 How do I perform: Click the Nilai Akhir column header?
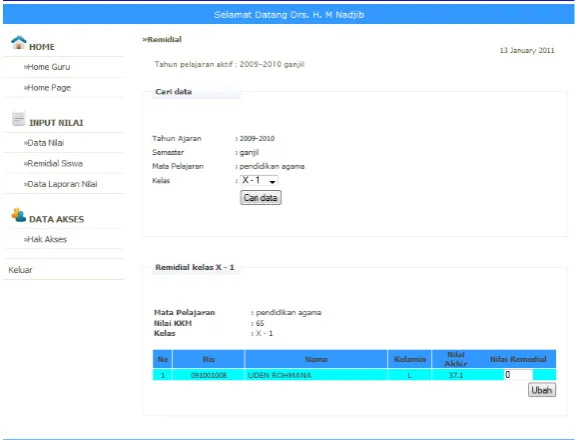click(456, 359)
